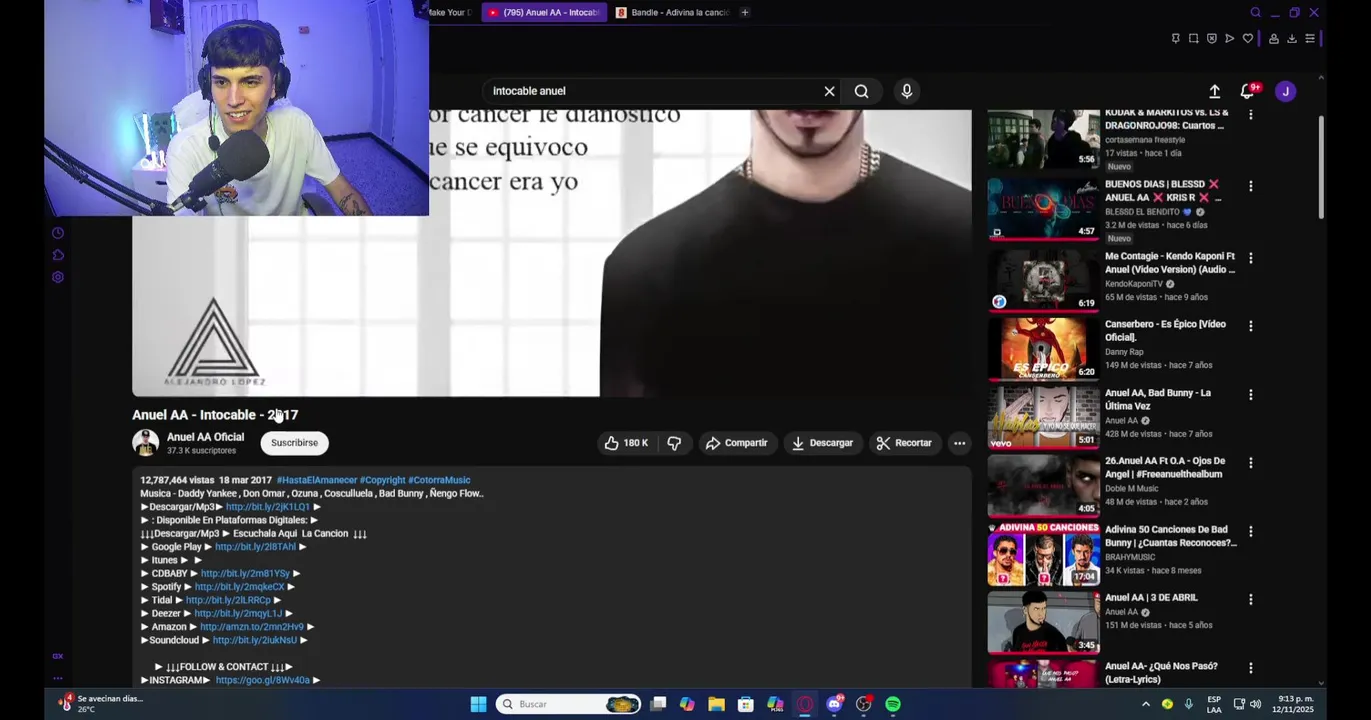Click the YouTube search magnifier button
The height and width of the screenshot is (720, 1371).
(x=861, y=91)
